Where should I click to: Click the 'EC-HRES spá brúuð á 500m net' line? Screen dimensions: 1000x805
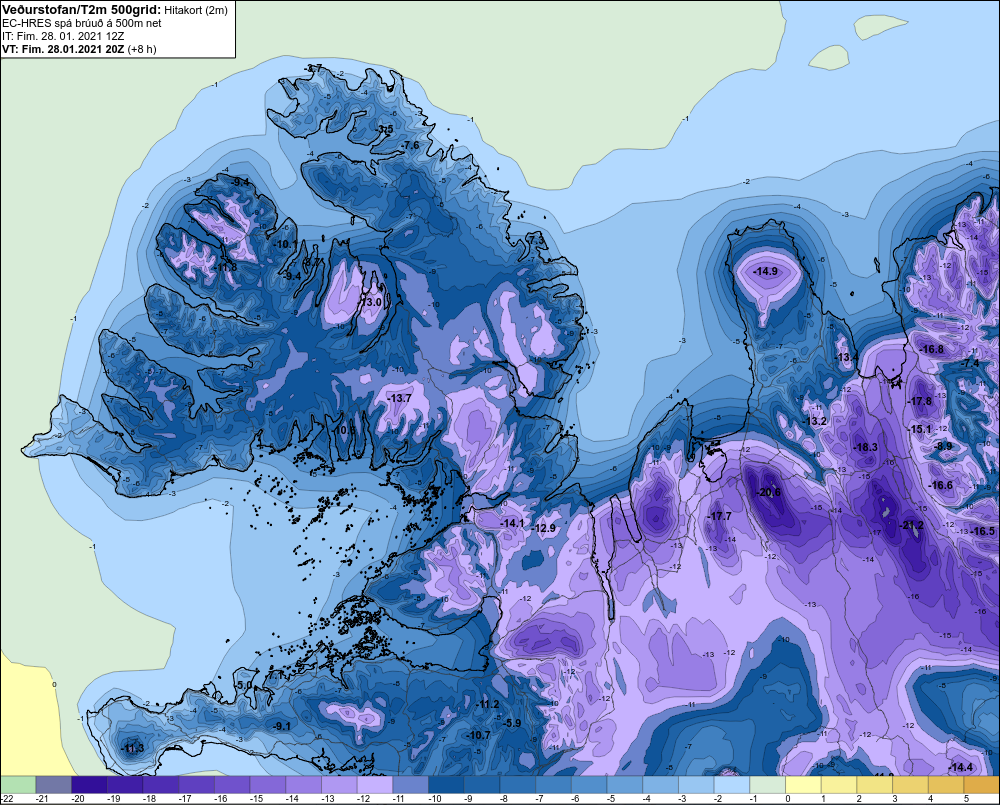pos(82,23)
